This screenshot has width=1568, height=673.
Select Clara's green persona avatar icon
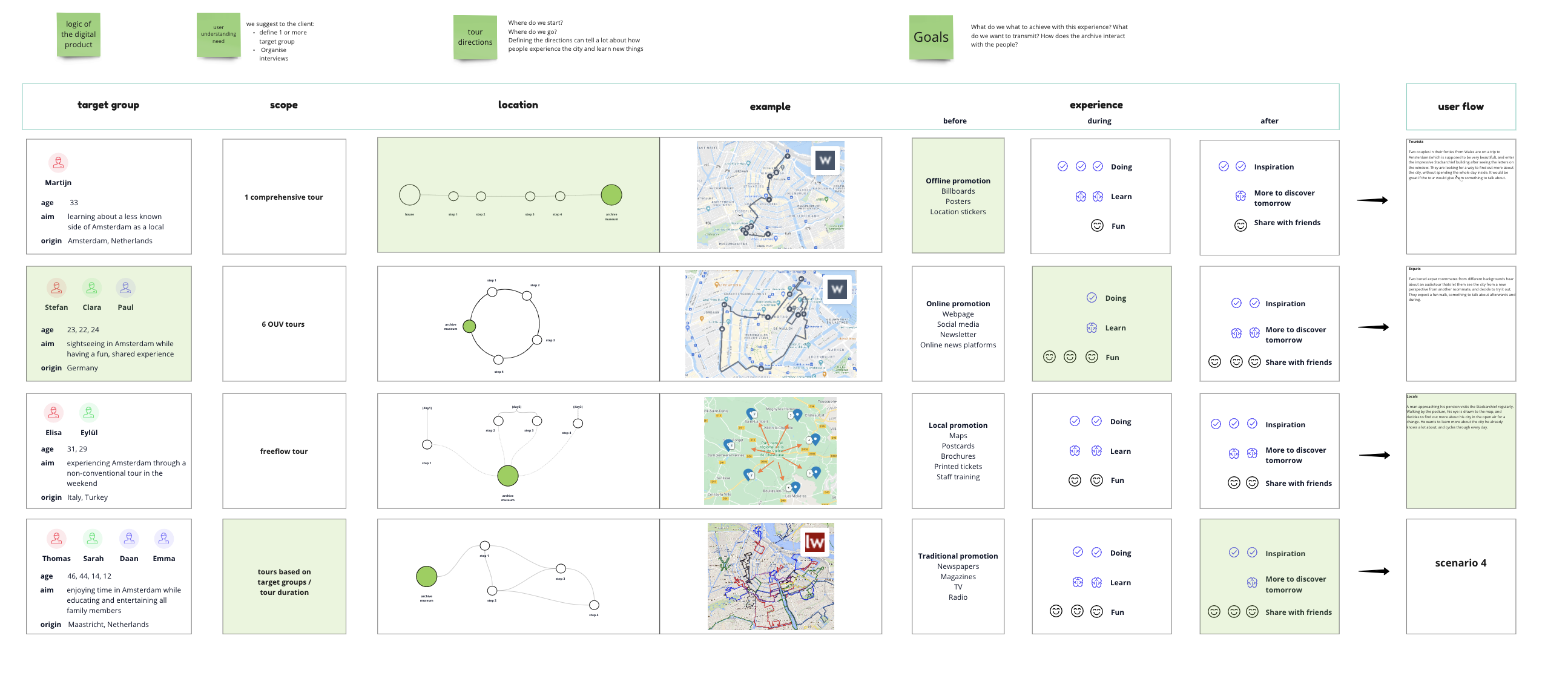coord(91,287)
